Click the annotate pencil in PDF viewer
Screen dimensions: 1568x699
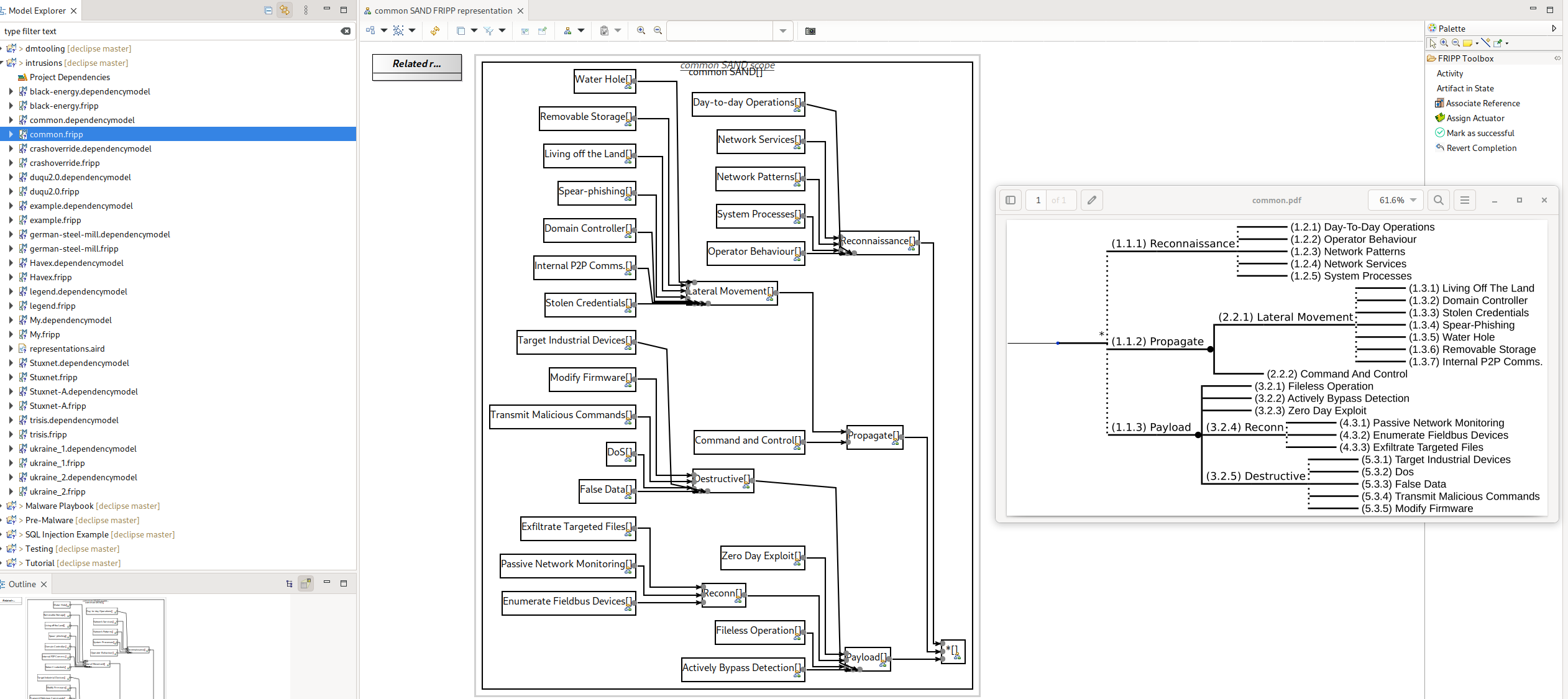(x=1092, y=200)
